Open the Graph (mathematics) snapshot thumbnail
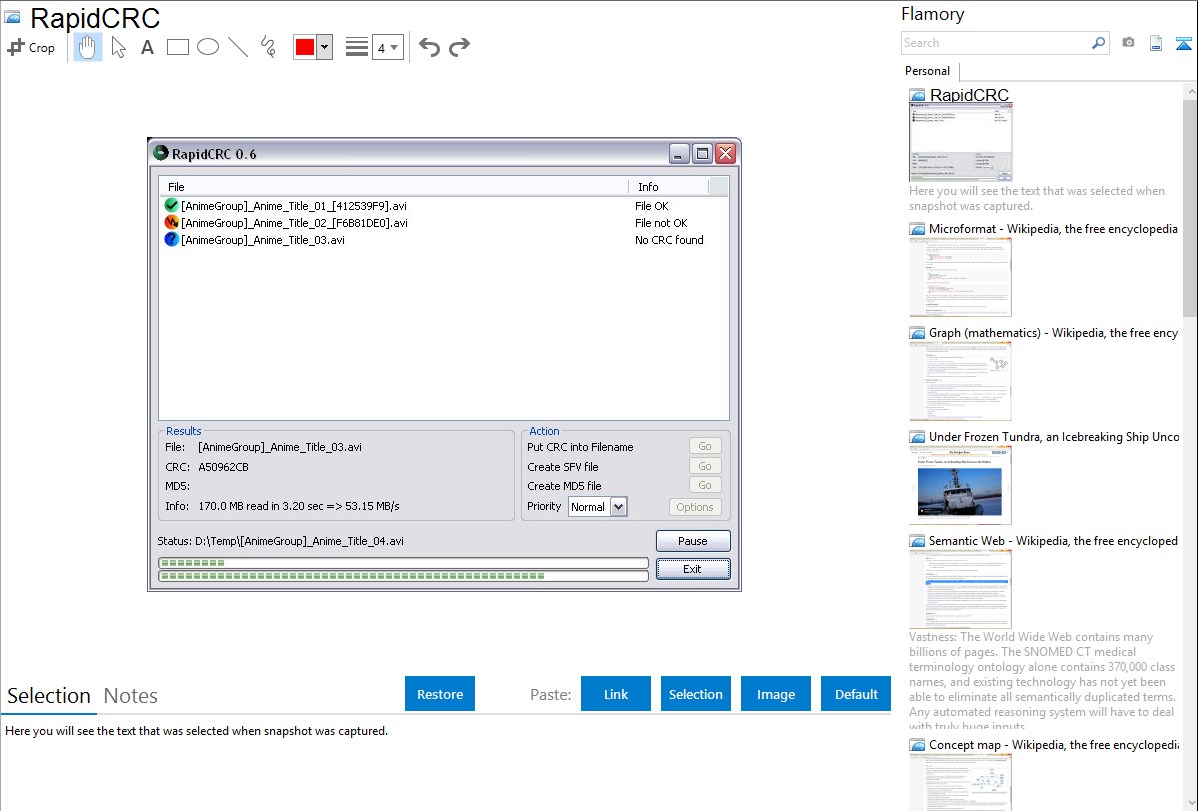Screen dimensions: 1198x811 960,381
